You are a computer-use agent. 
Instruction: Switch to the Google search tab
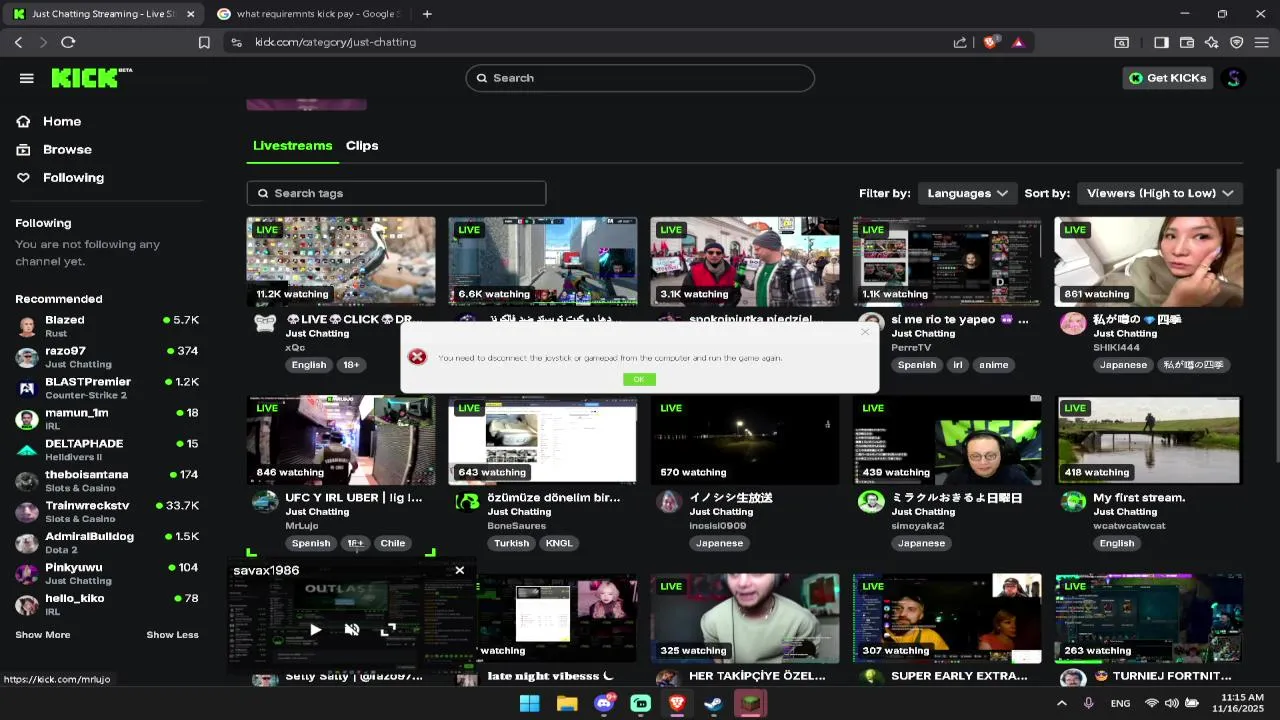click(308, 14)
